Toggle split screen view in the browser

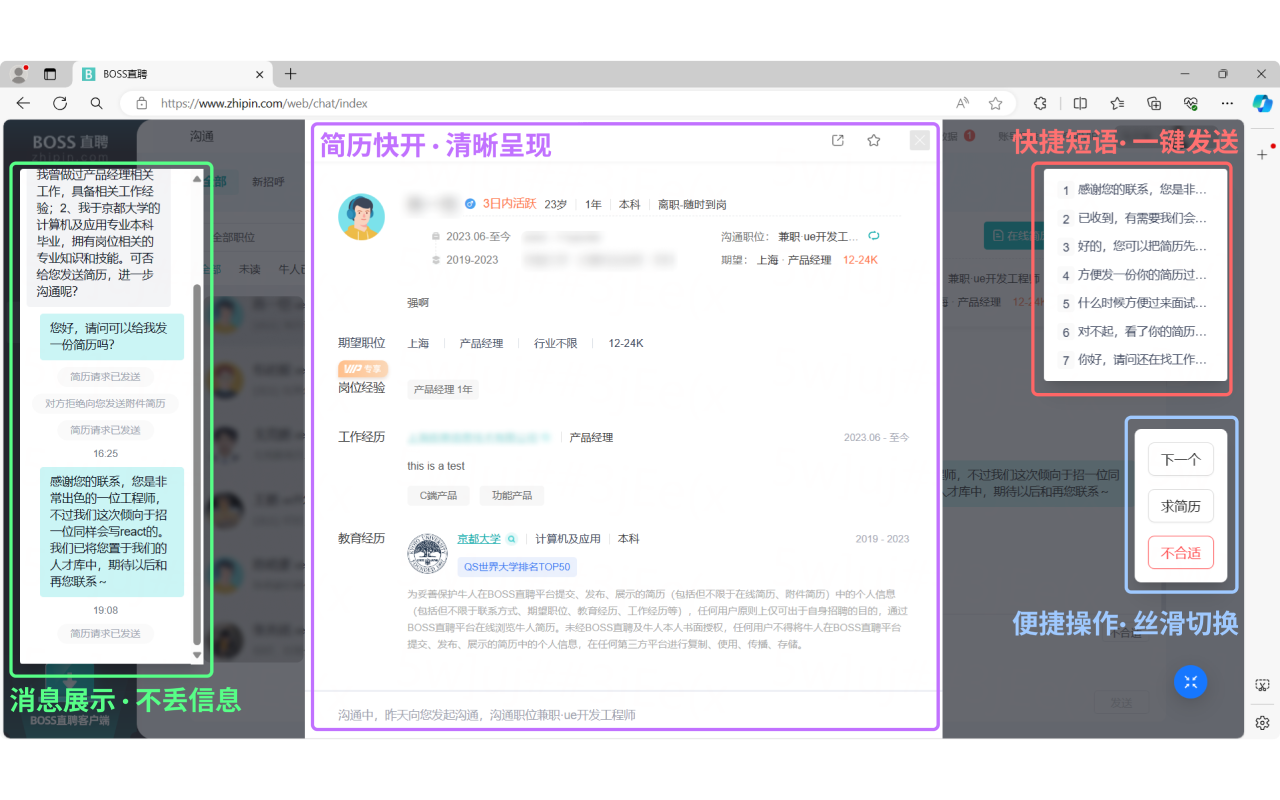[1081, 103]
